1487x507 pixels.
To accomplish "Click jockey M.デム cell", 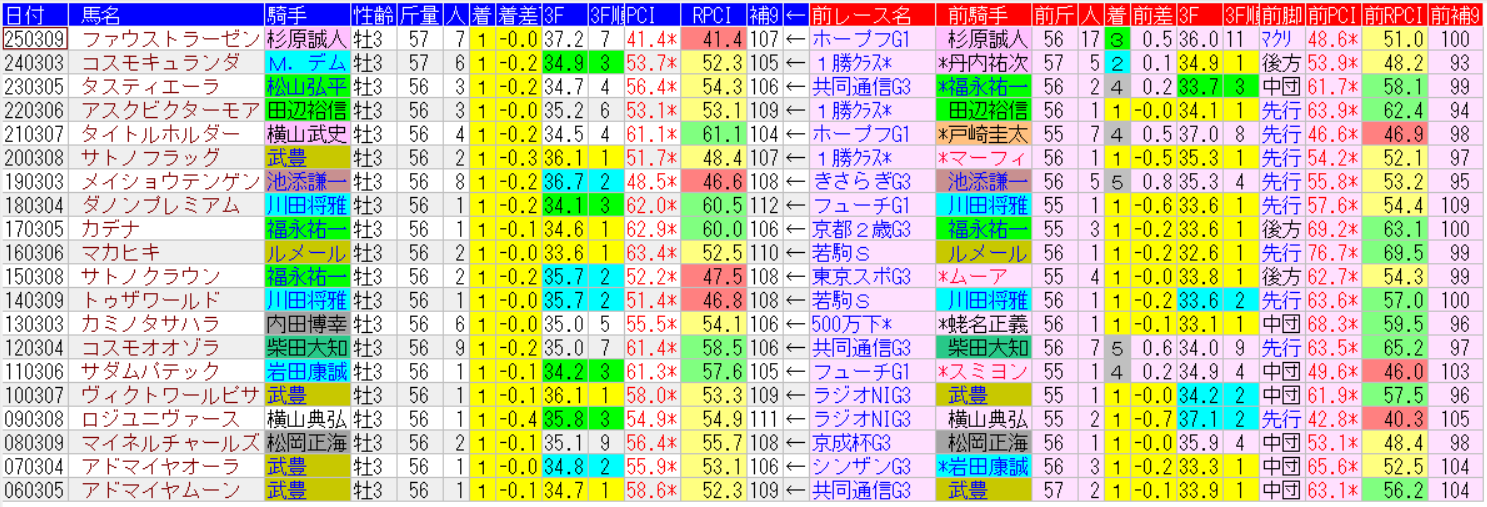I will pos(306,63).
